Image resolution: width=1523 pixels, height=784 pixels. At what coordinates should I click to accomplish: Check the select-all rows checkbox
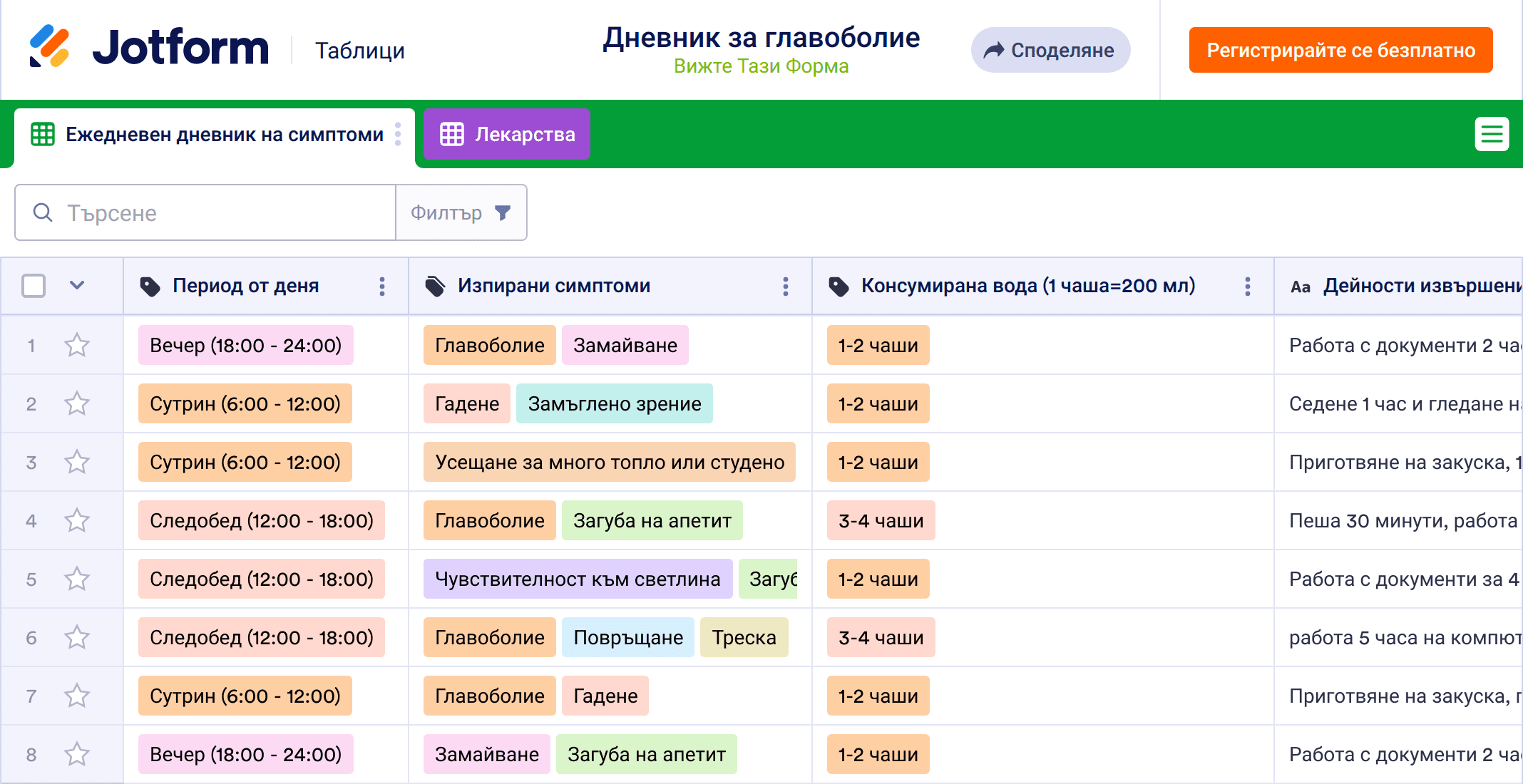tap(34, 287)
